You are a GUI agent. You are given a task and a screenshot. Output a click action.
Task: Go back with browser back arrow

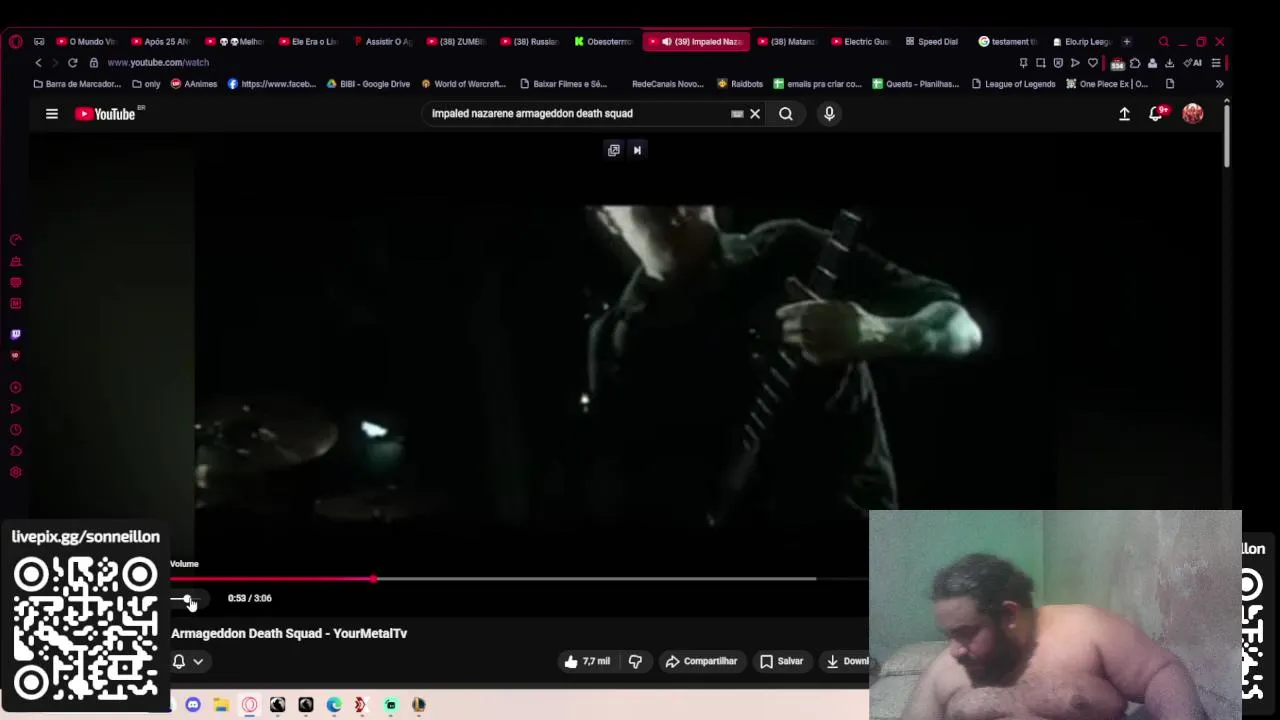tap(38, 62)
